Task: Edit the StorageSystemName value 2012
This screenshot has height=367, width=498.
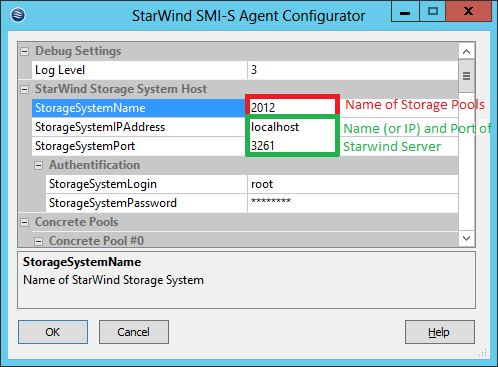Action: click(292, 108)
